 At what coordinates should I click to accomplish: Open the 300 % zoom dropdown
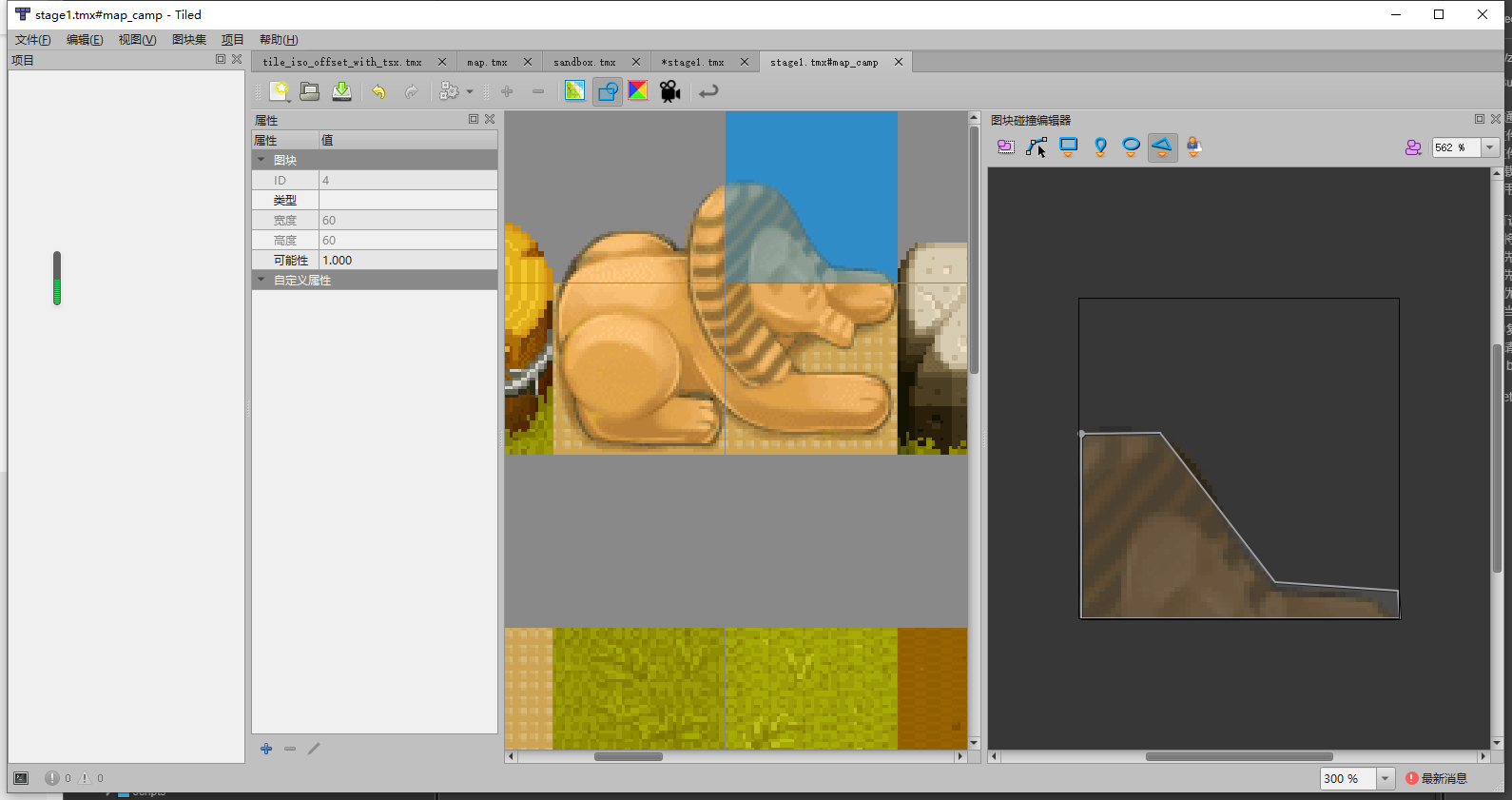(1386, 778)
